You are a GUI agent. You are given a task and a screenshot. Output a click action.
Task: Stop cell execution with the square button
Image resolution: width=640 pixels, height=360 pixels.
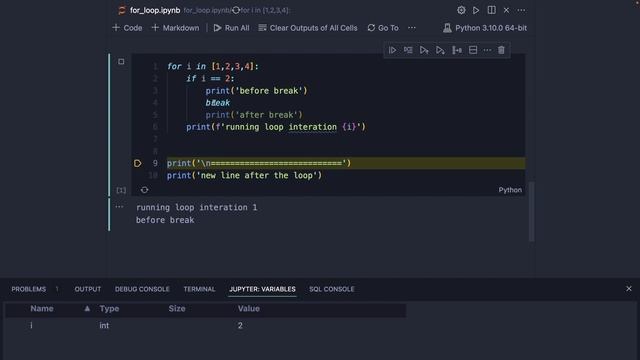(x=121, y=62)
